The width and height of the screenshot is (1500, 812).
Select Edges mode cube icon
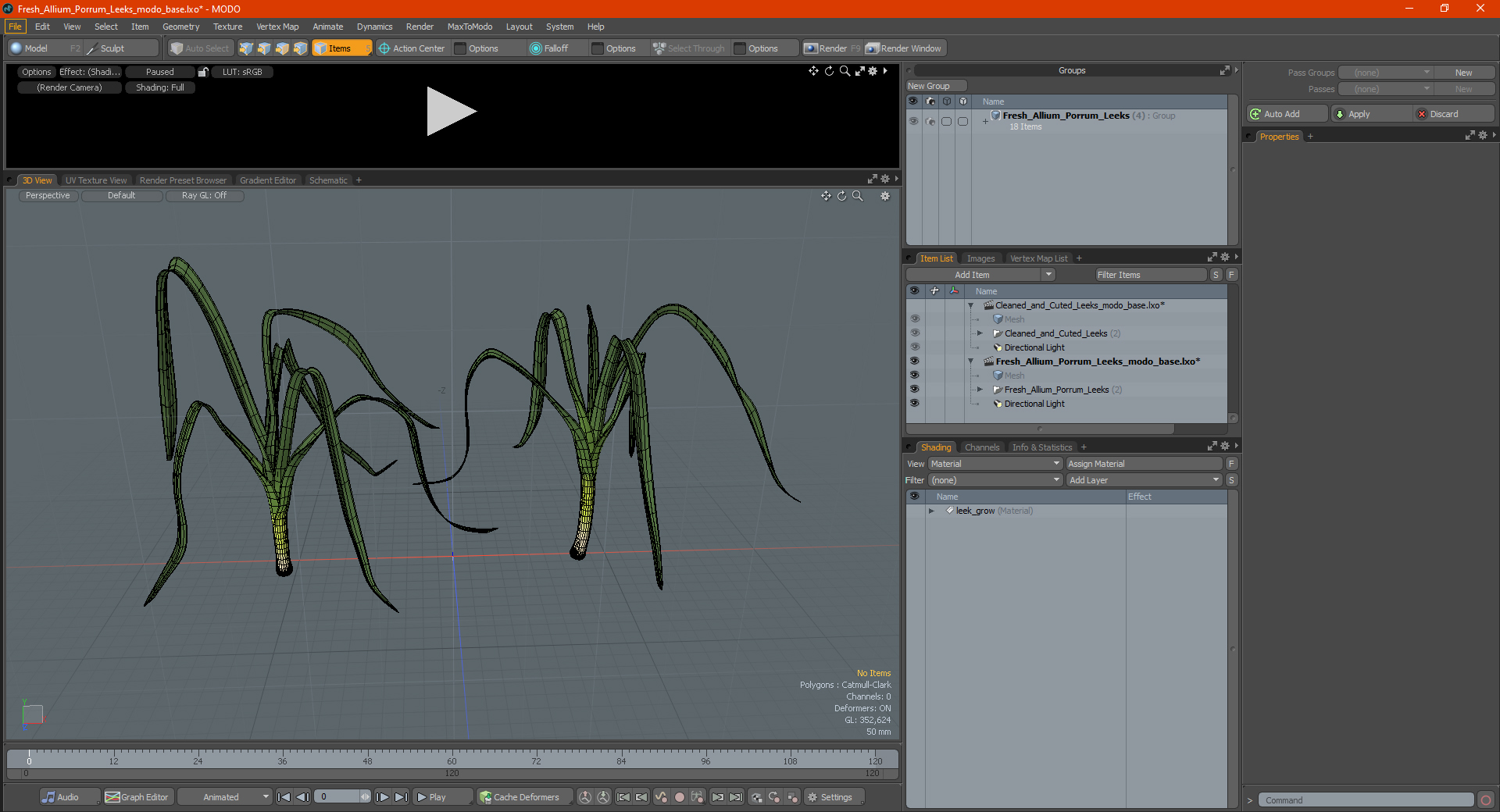(264, 48)
